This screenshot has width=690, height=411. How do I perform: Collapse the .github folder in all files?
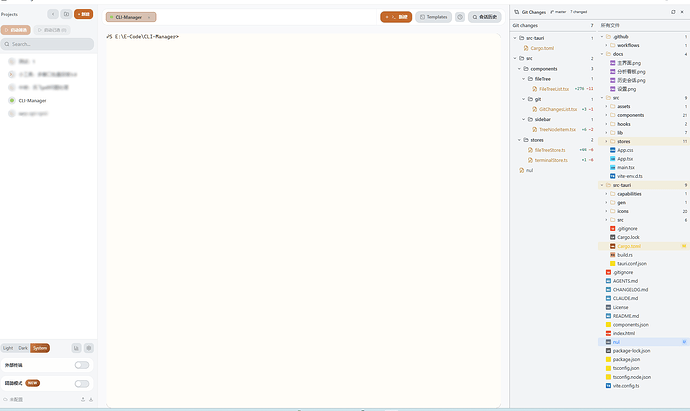602,37
